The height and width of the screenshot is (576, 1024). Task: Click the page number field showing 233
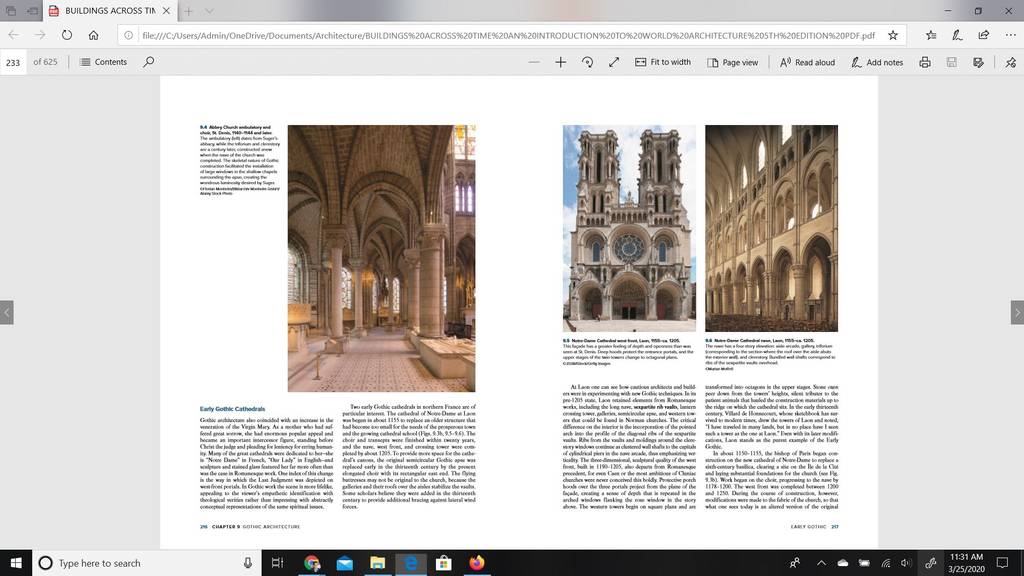(x=13, y=62)
